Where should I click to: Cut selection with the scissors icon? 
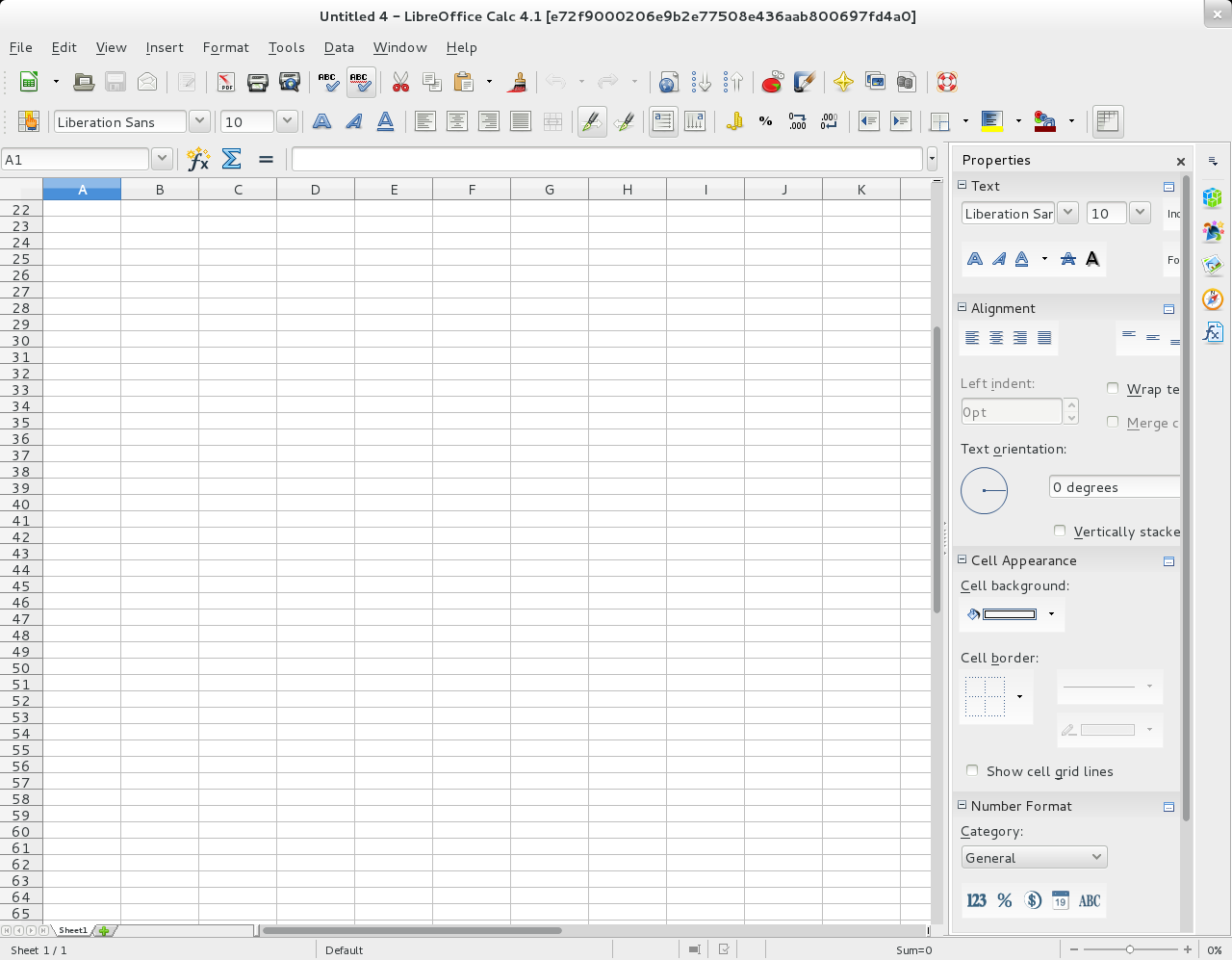coord(400,82)
